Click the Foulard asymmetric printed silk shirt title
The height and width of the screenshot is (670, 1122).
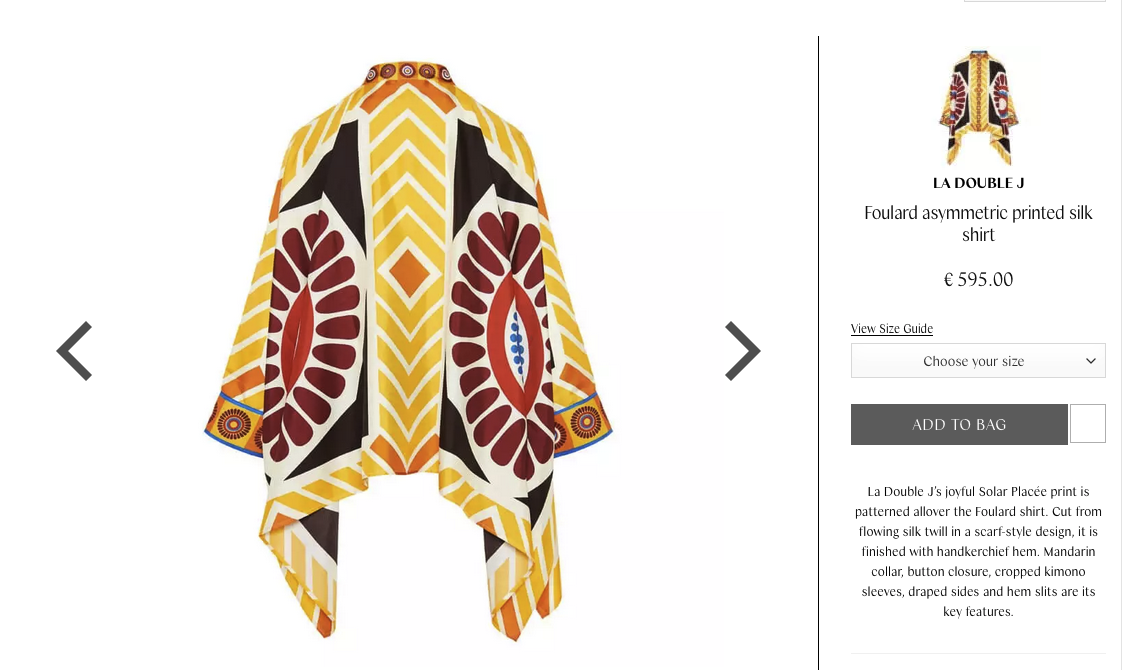(x=978, y=223)
